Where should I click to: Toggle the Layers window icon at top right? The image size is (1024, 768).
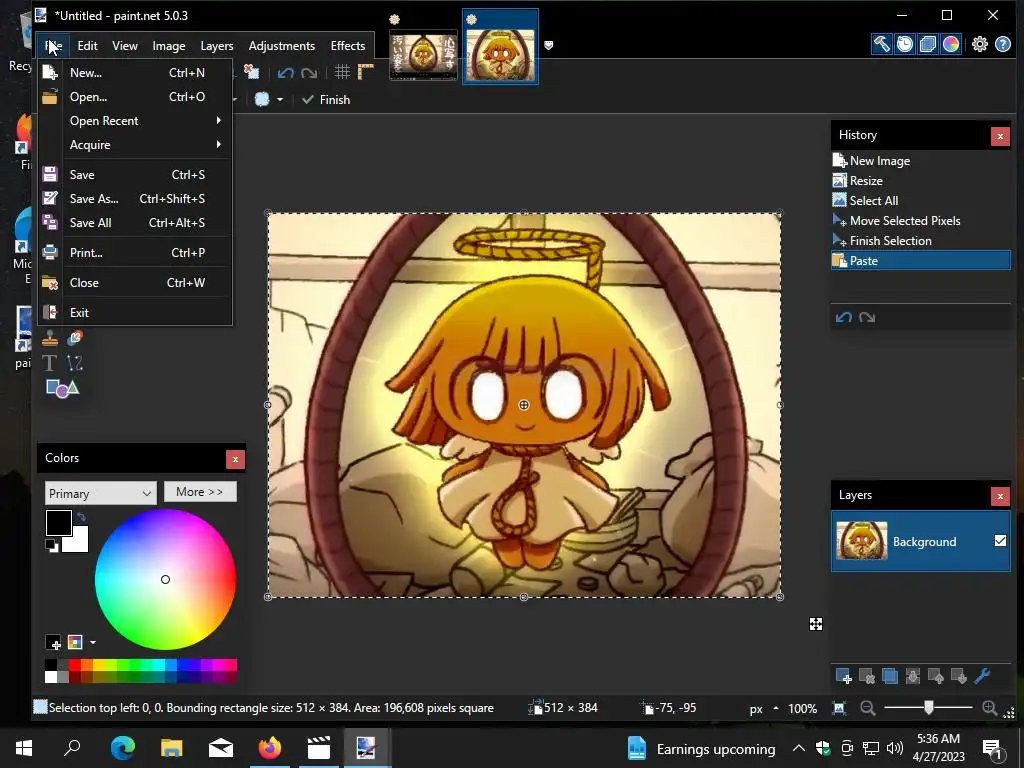928,44
